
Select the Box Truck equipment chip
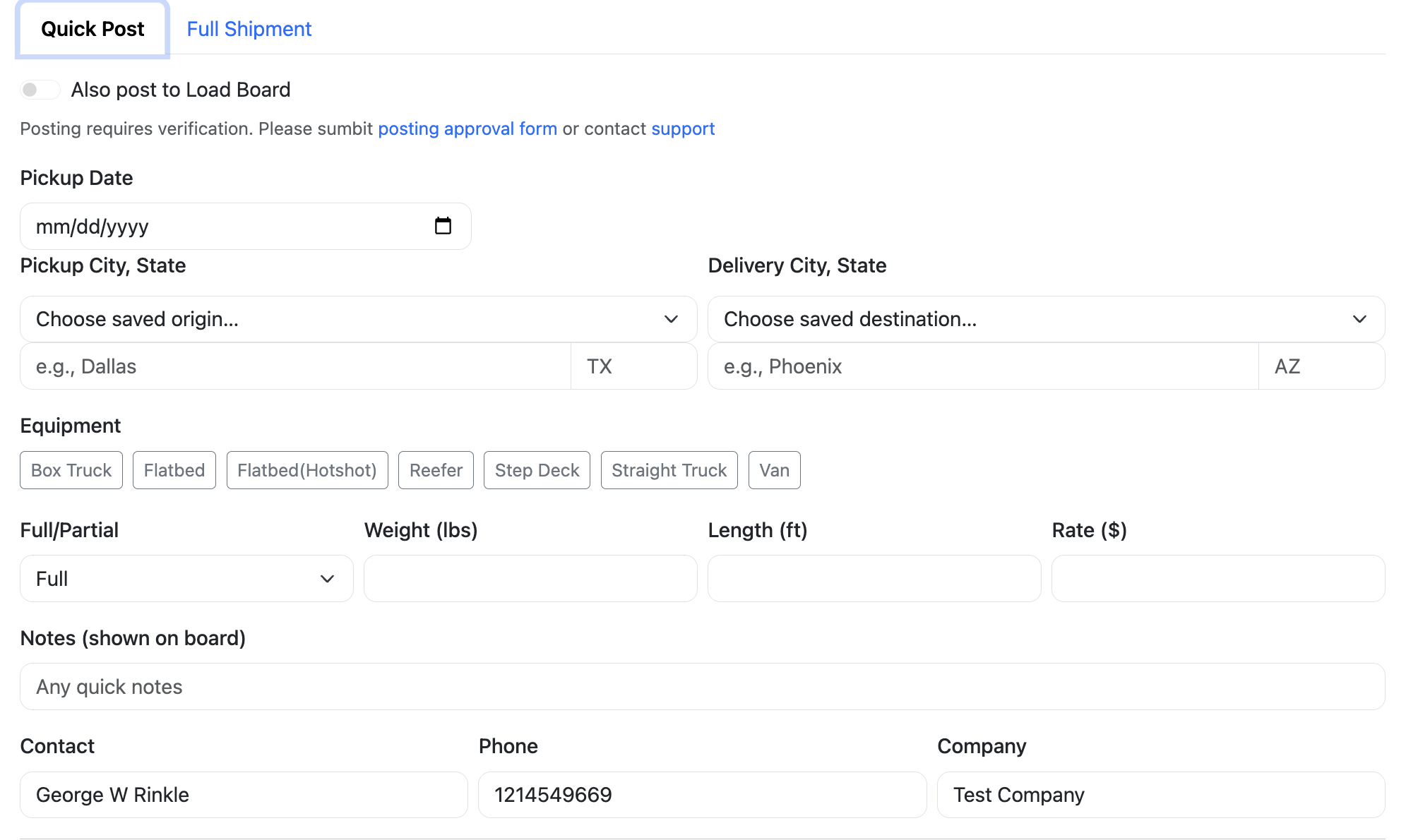pos(71,469)
